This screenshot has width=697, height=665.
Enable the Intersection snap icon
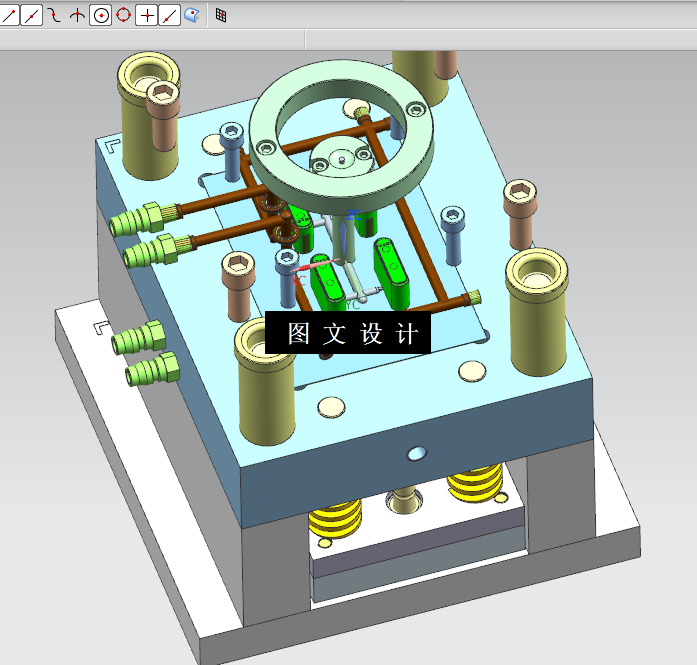point(77,16)
